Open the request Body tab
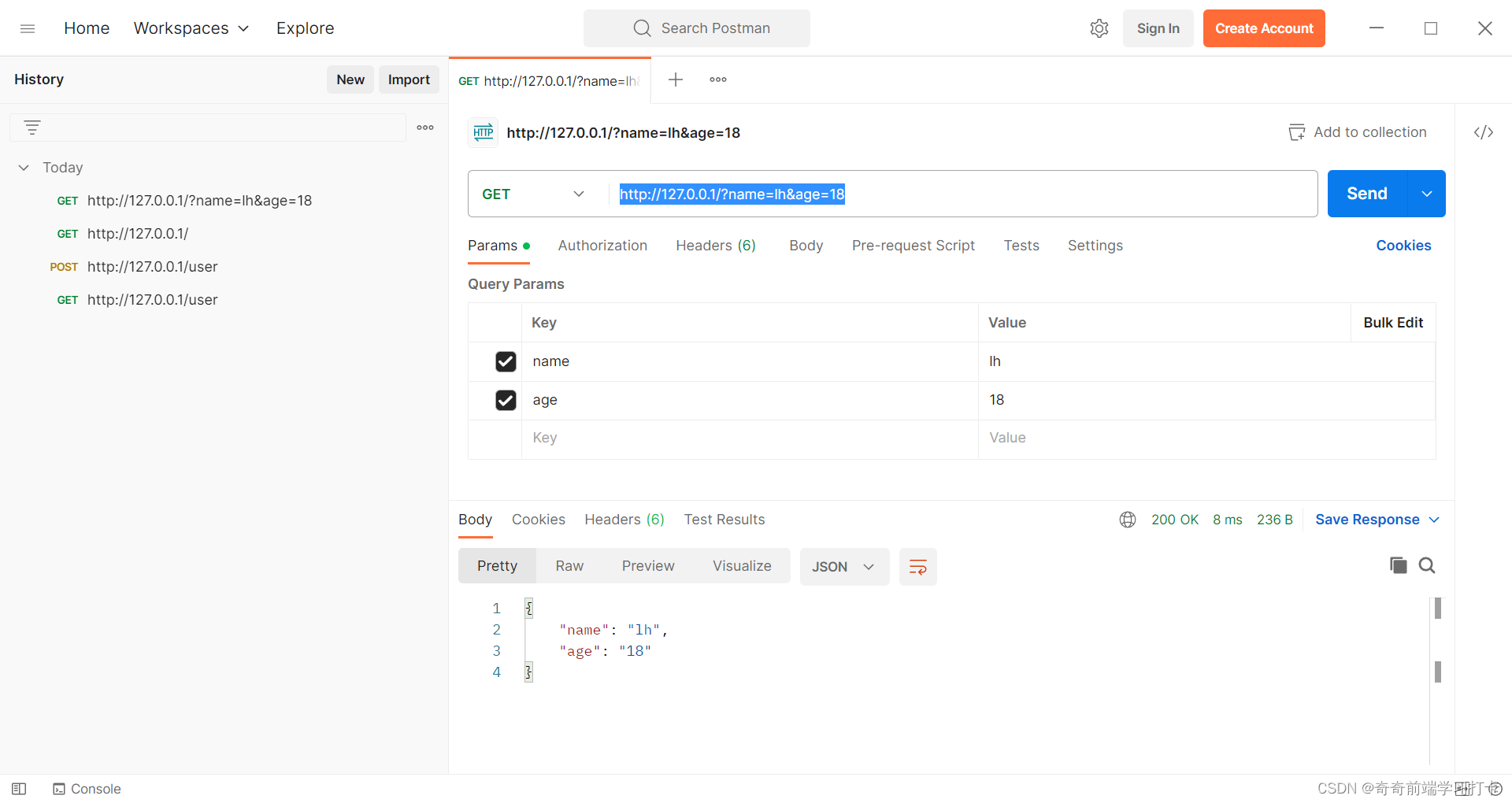This screenshot has height=803, width=1512. (x=806, y=246)
